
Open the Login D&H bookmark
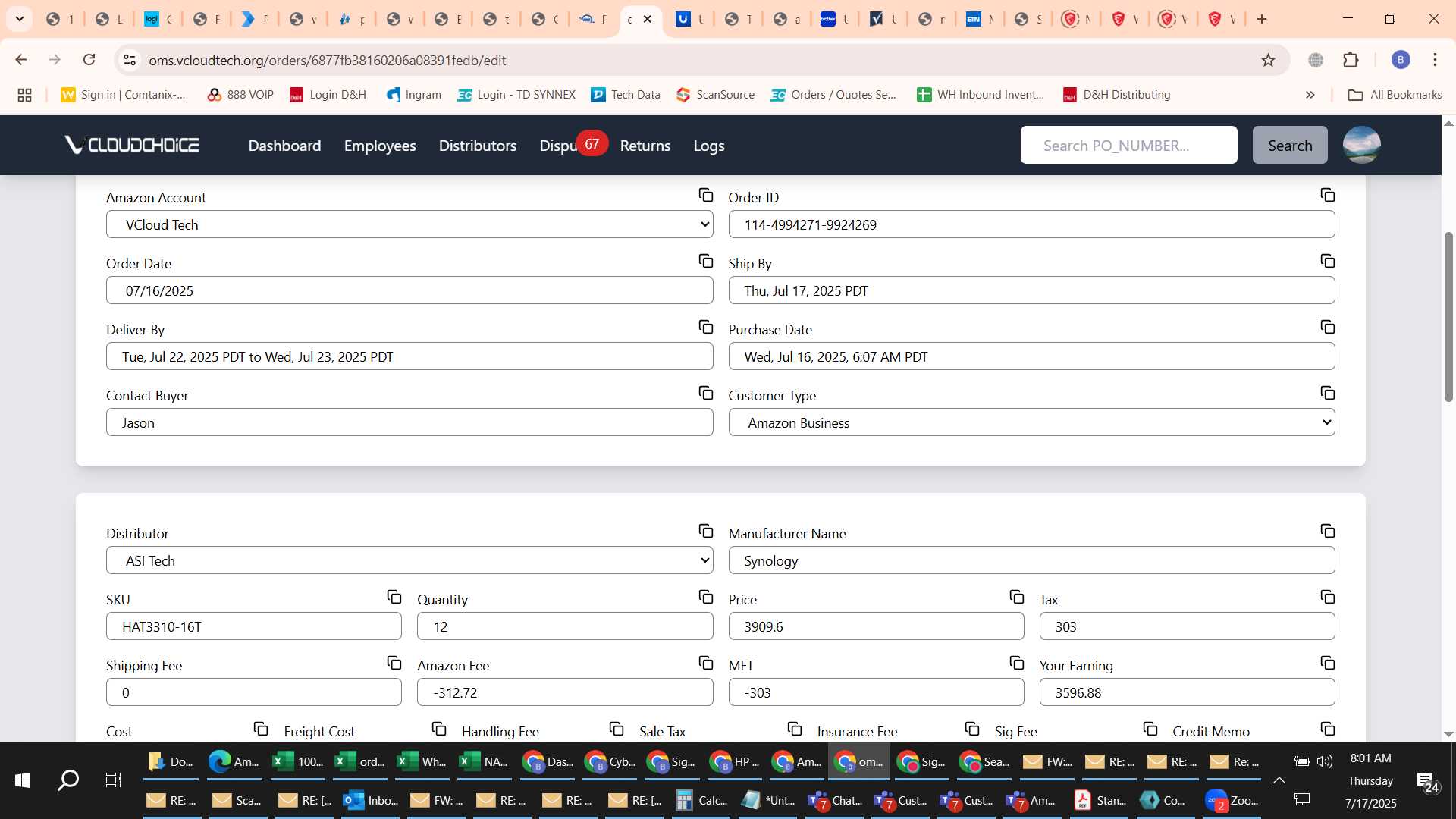point(328,95)
